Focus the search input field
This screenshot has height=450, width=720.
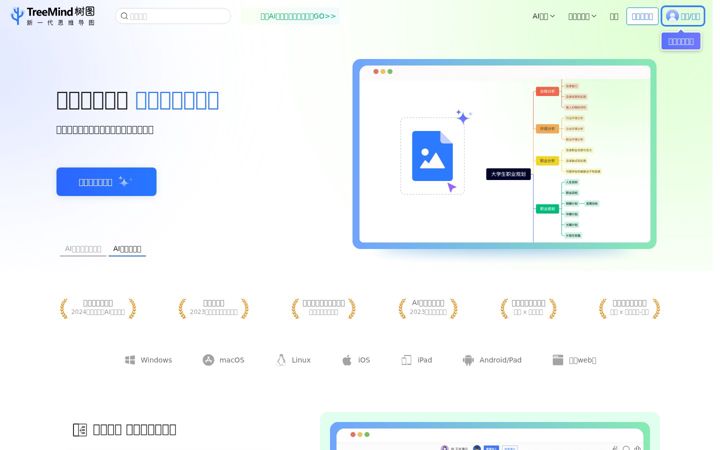coord(173,16)
